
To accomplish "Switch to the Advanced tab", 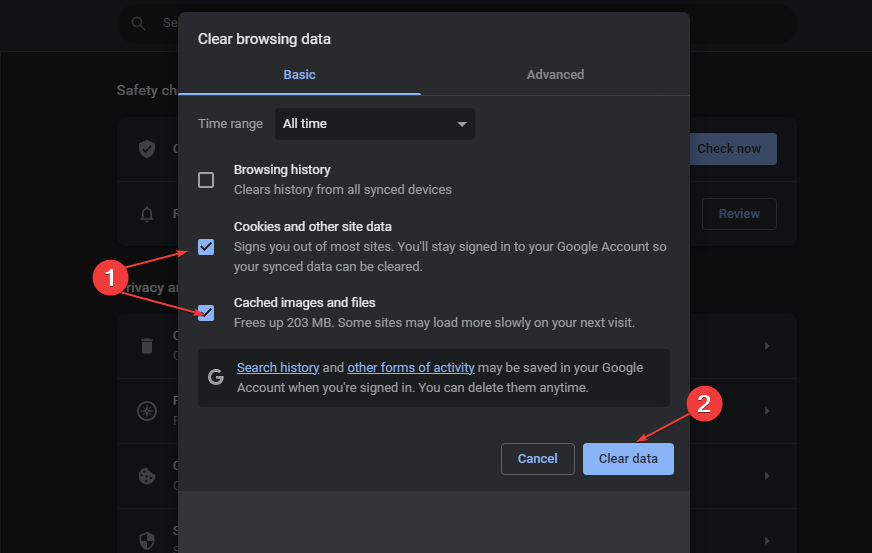I will click(x=555, y=74).
